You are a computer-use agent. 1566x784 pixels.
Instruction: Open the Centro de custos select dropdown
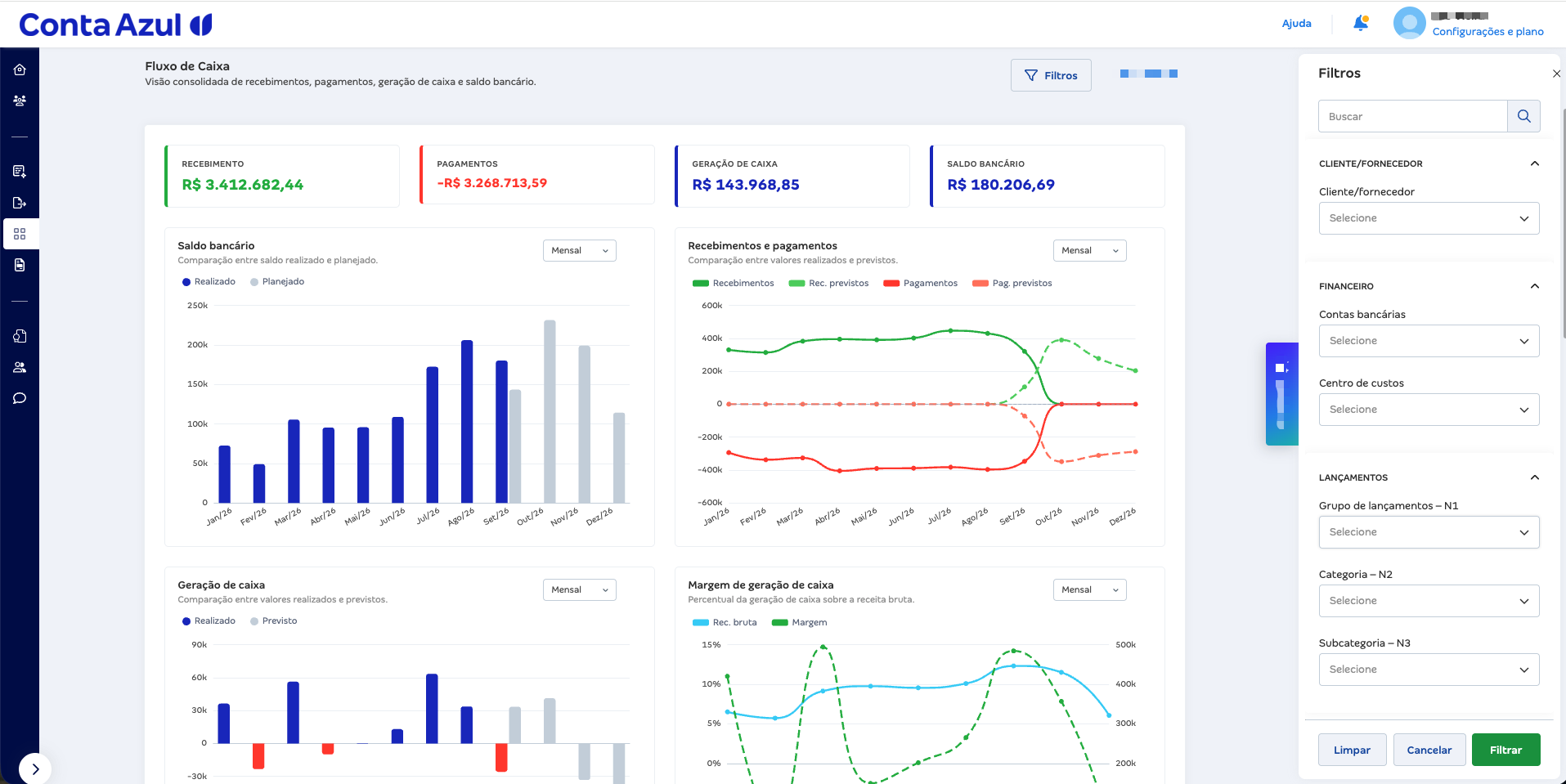pyautogui.click(x=1429, y=410)
